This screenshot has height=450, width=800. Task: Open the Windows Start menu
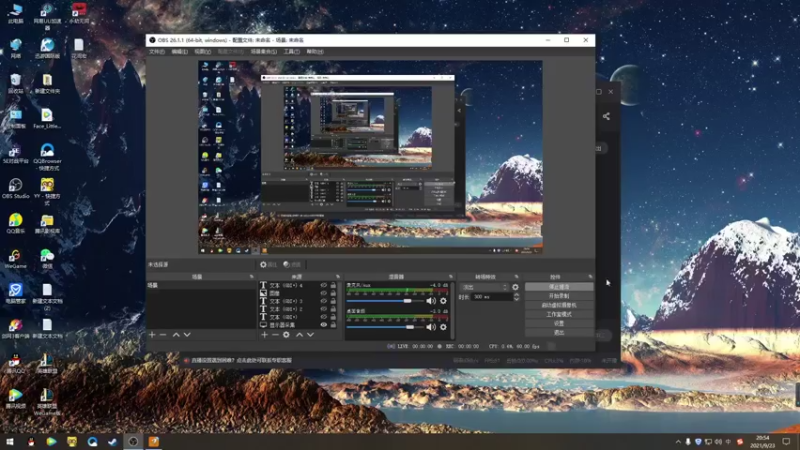tap(10, 441)
